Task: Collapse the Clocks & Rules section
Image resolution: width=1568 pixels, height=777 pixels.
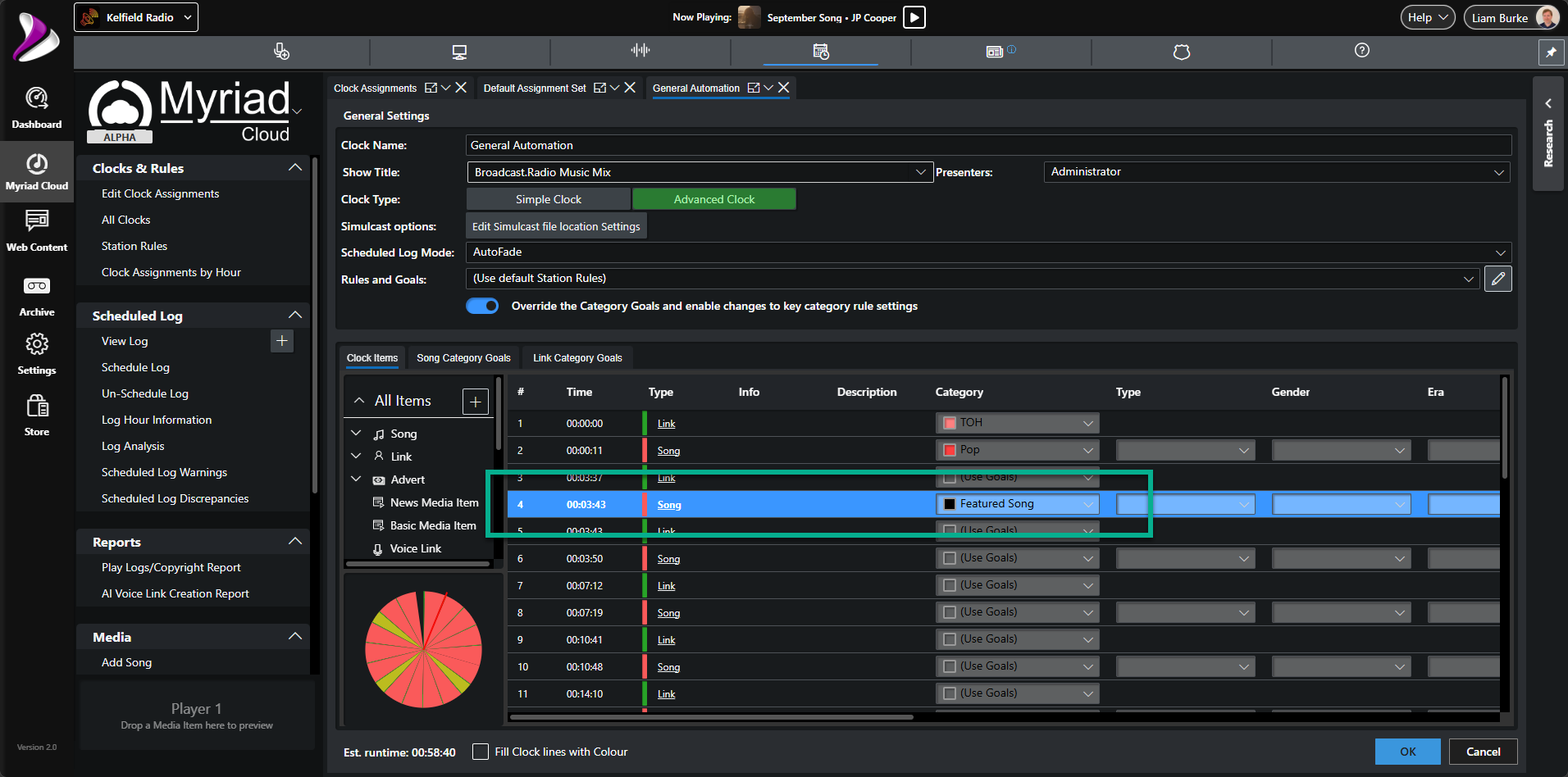Action: (295, 168)
